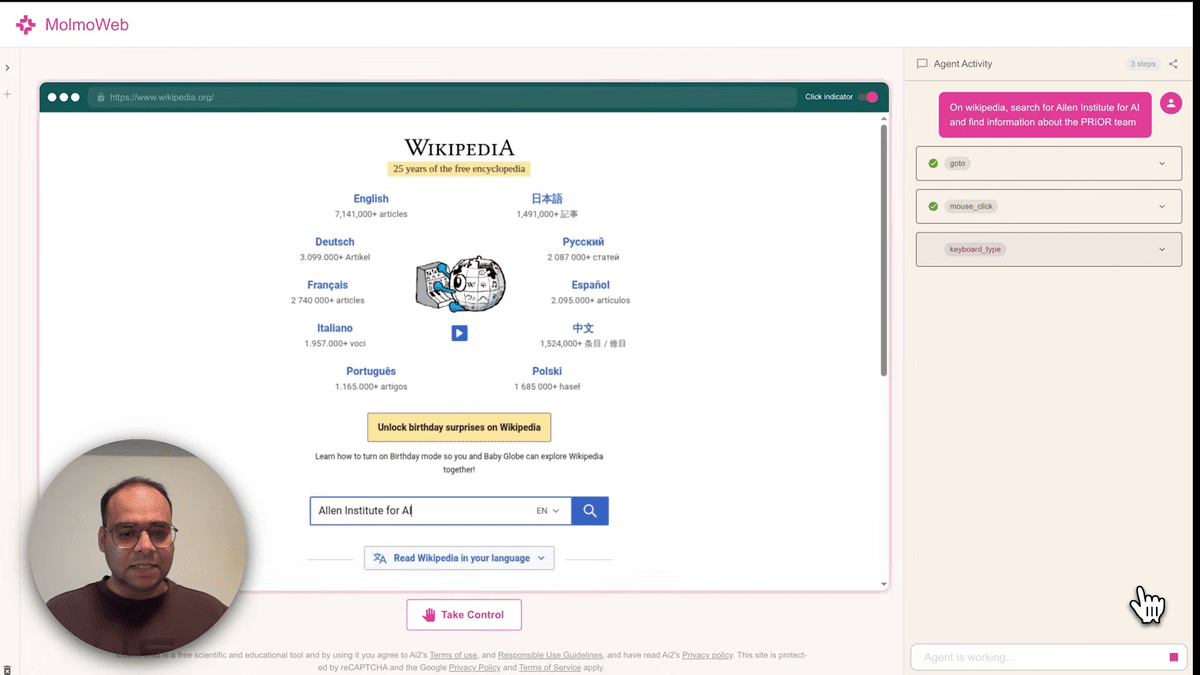
Task: Click the MolmoWeb logo icon
Action: [x=26, y=25]
